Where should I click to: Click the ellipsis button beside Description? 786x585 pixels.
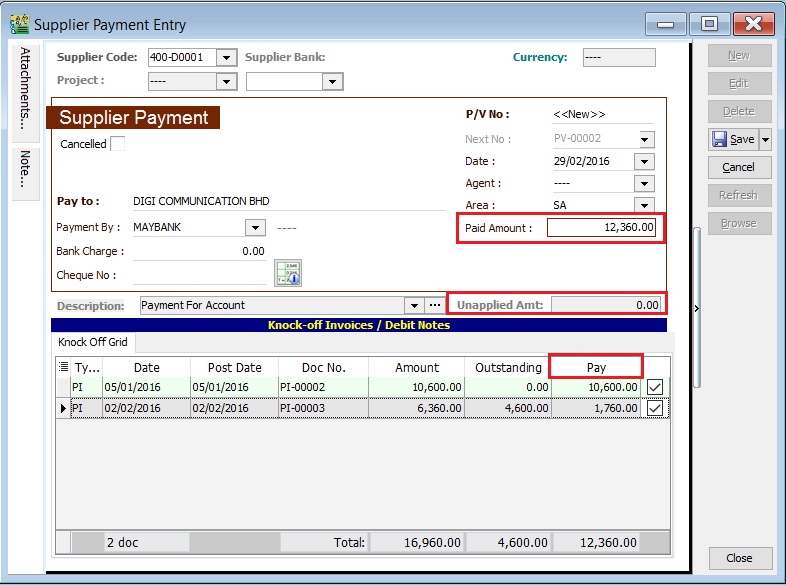point(434,305)
